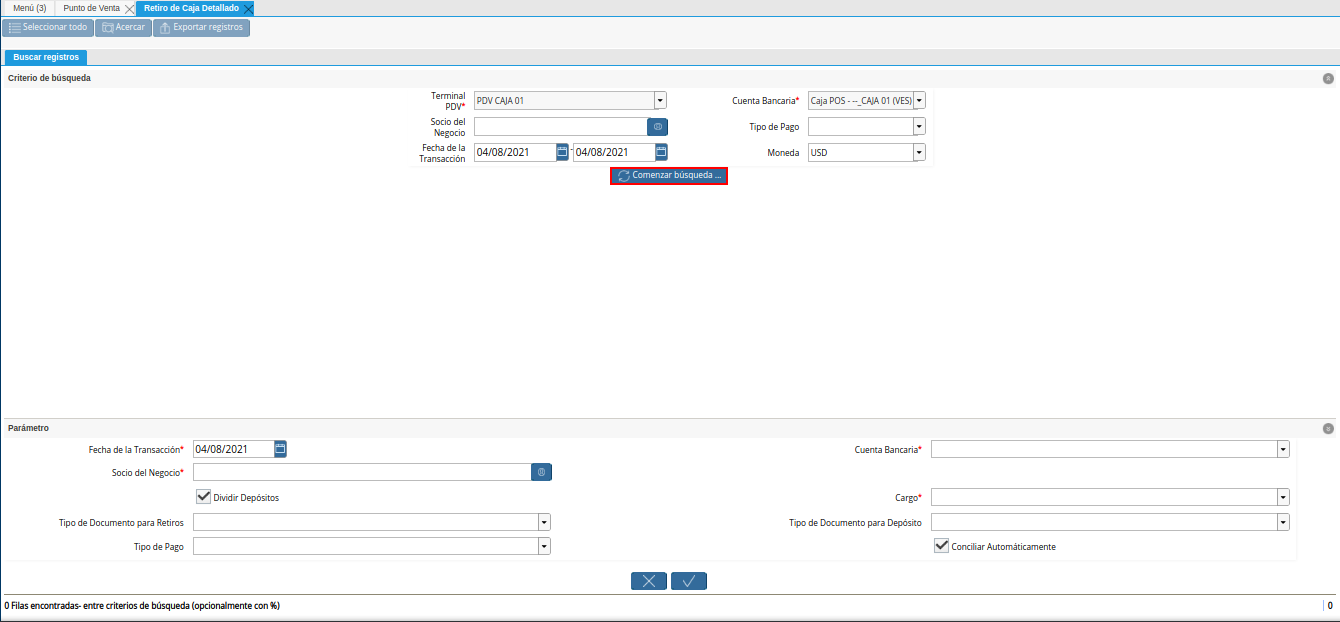Click the start date field in search criteria
The width and height of the screenshot is (1340, 622).
(515, 152)
